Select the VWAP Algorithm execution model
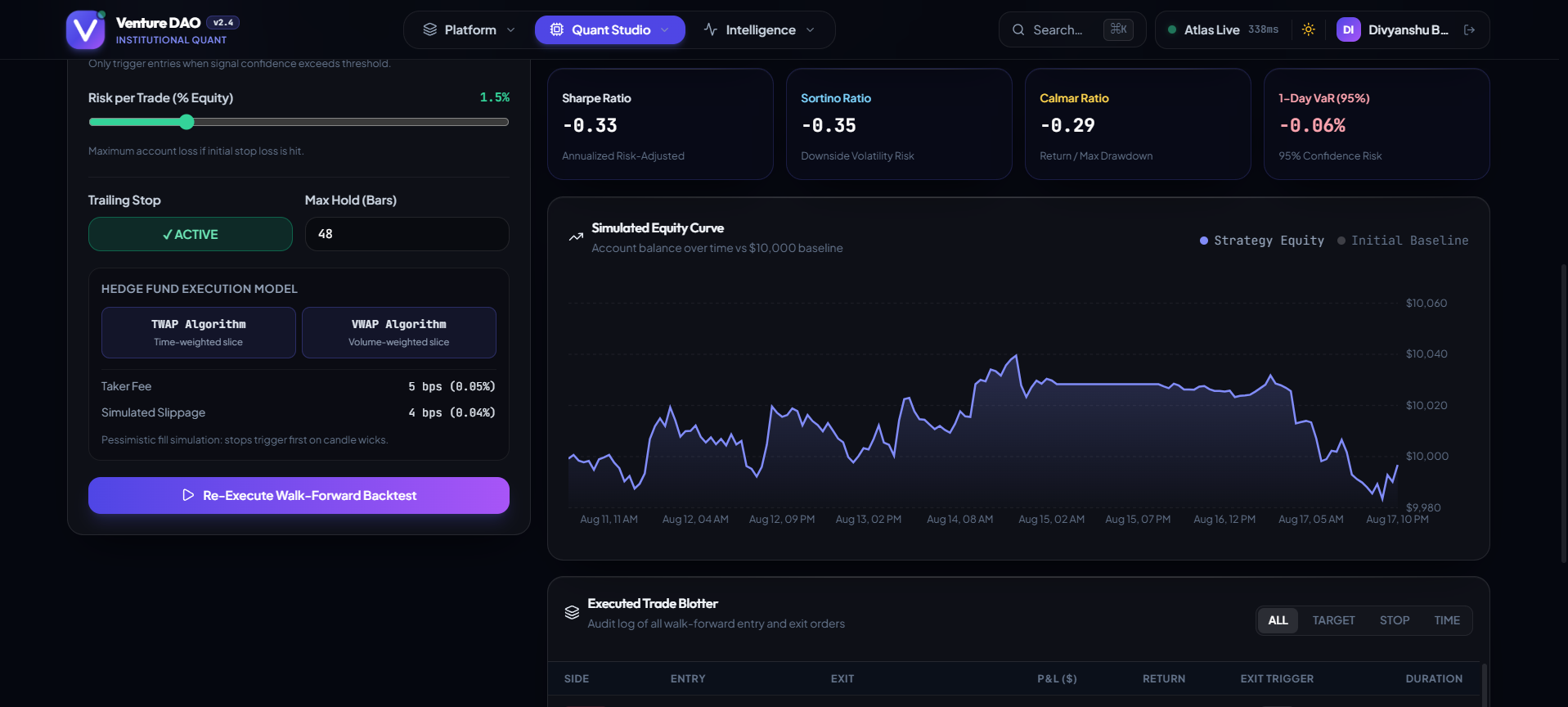 [x=399, y=332]
